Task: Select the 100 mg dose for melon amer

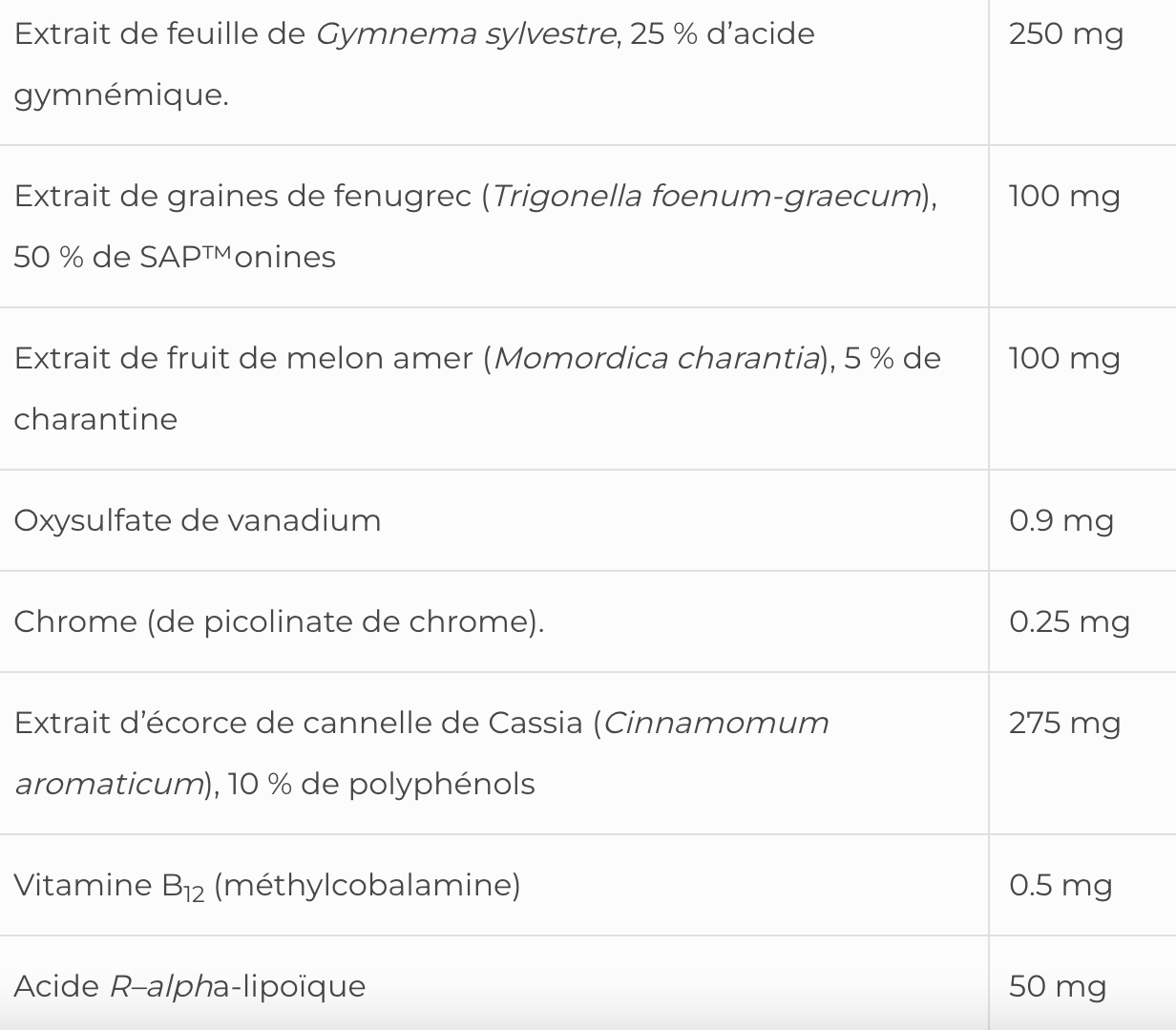Action: tap(1063, 359)
